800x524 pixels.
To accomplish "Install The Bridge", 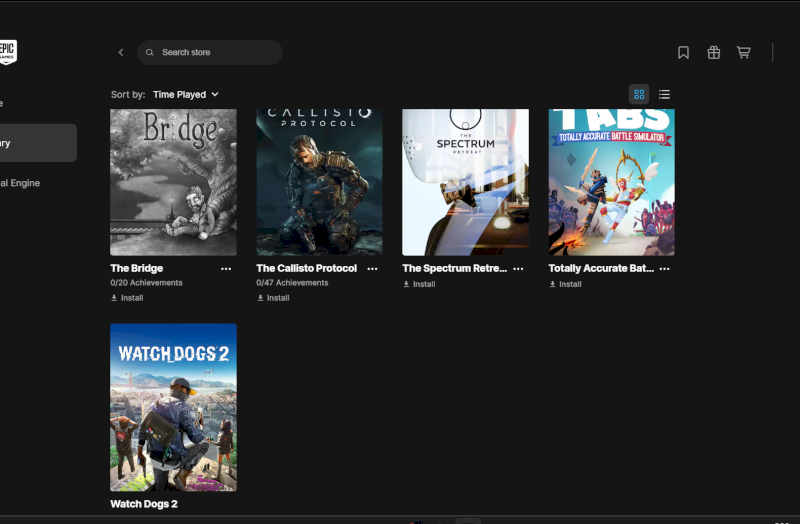I will click(127, 298).
